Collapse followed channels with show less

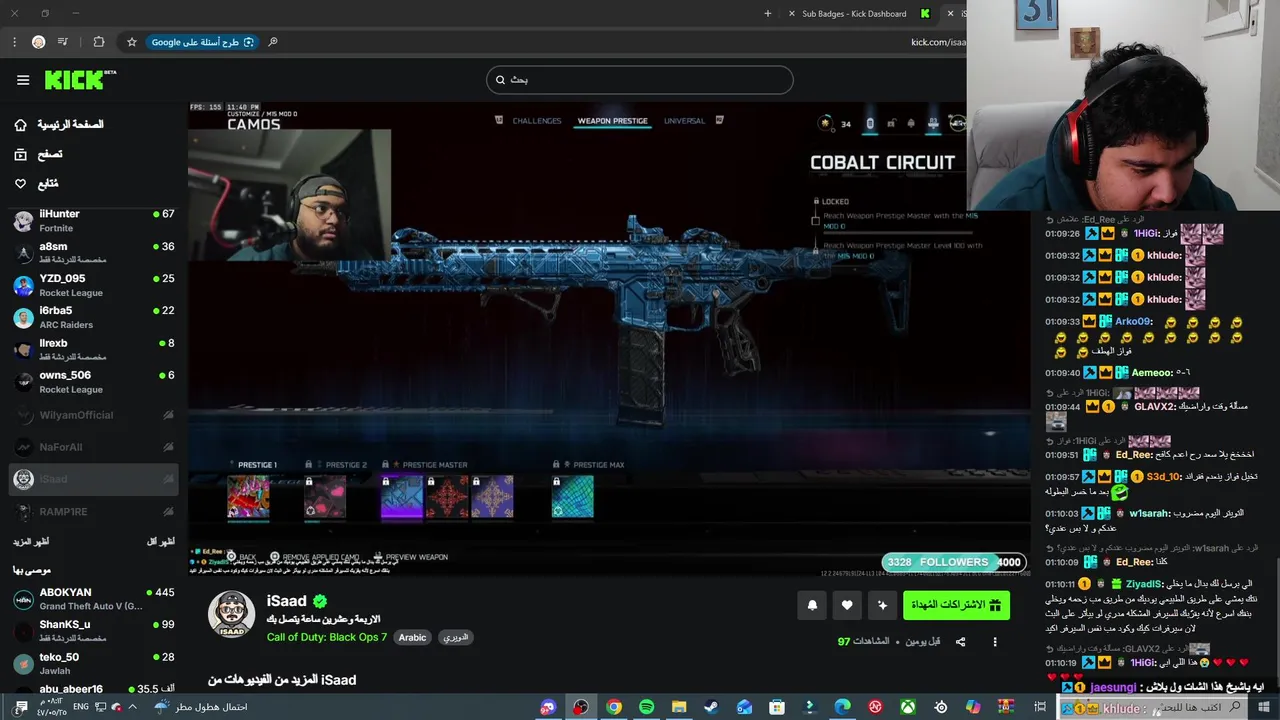click(x=161, y=541)
